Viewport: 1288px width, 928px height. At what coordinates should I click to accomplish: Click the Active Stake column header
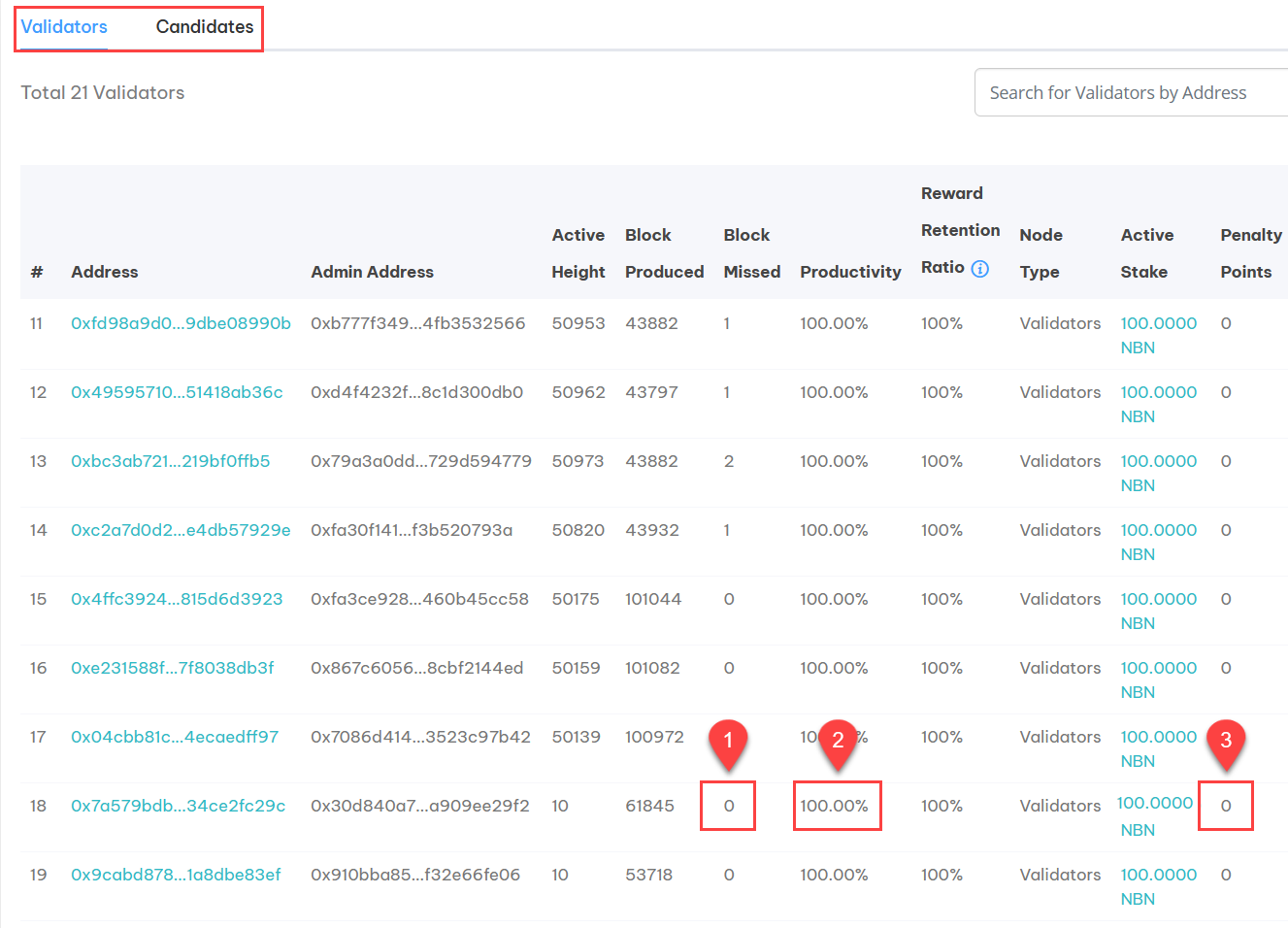pos(1147,253)
